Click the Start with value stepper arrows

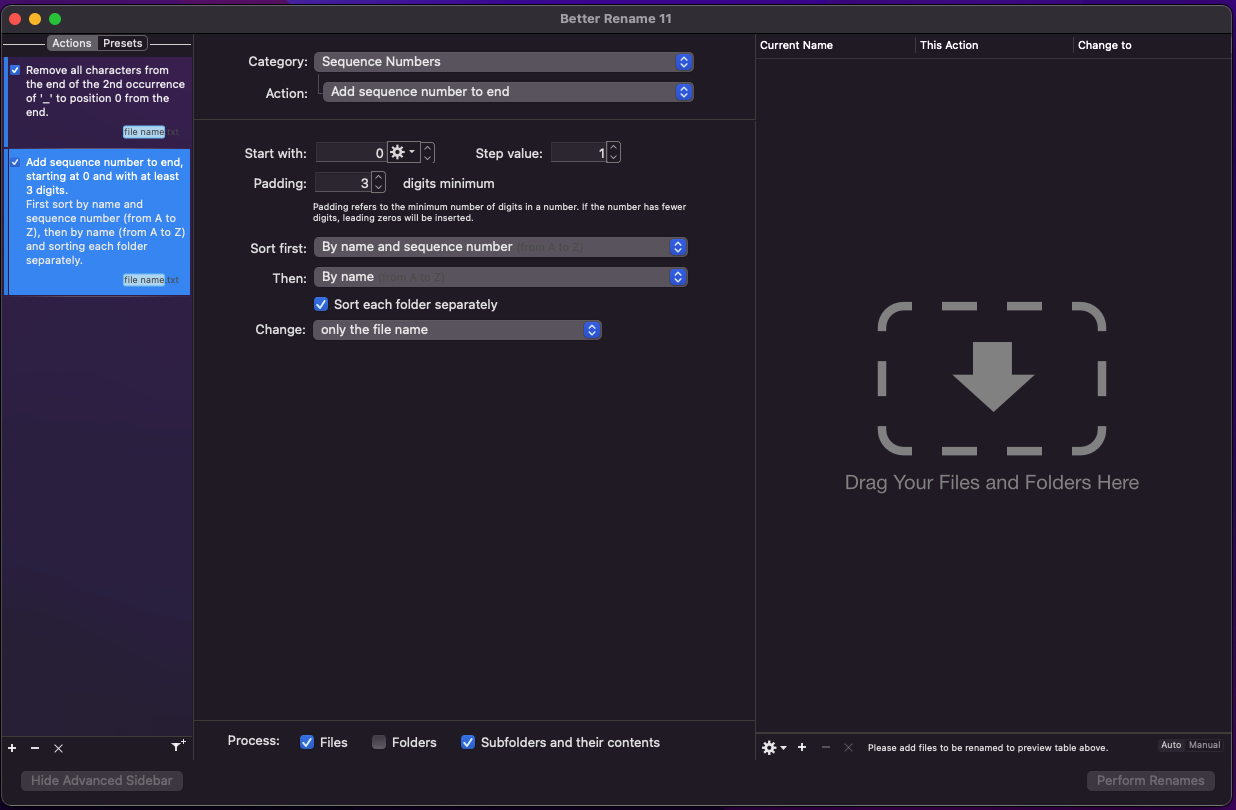(x=428, y=153)
